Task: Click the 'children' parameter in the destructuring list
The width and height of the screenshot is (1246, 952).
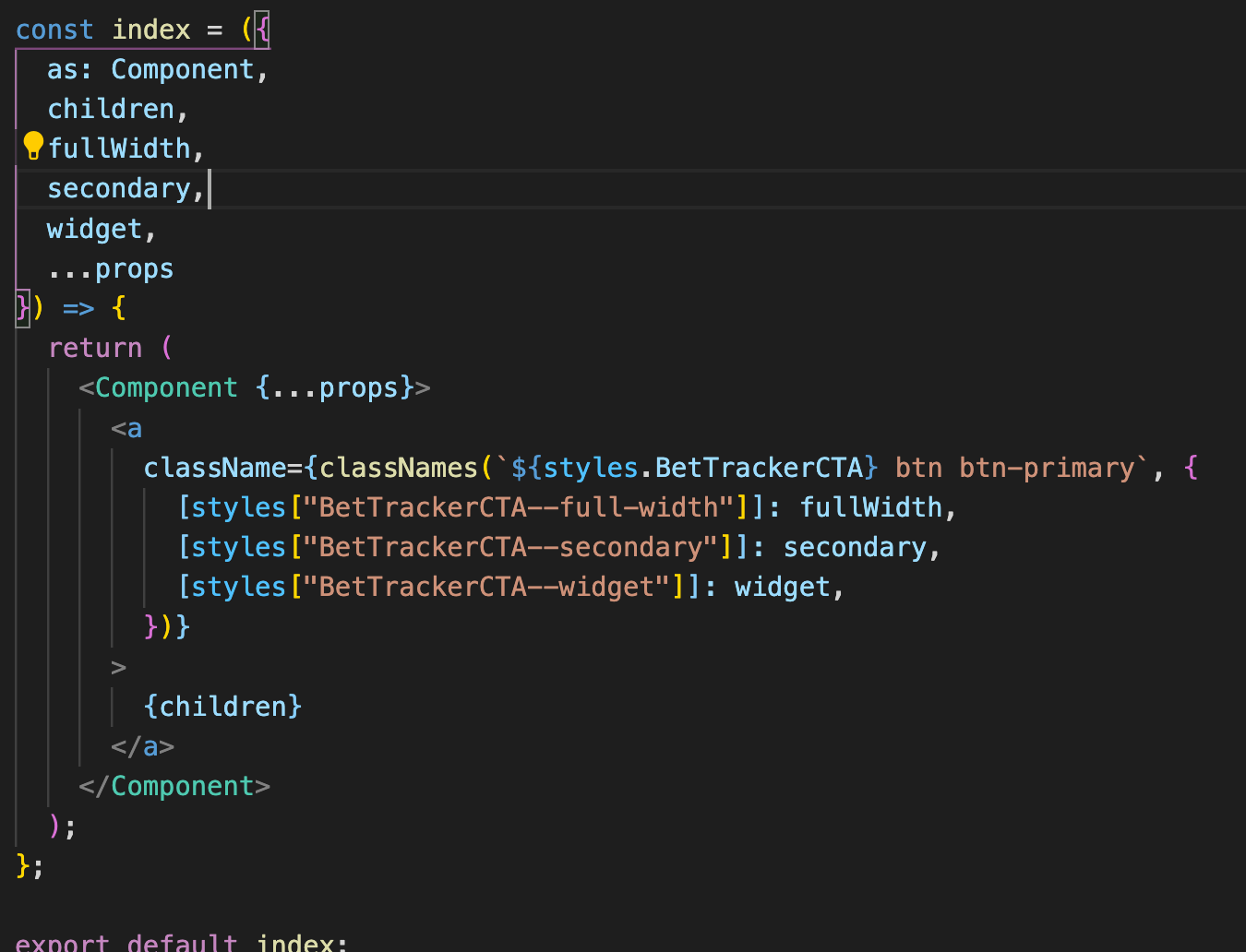Action: point(111,109)
